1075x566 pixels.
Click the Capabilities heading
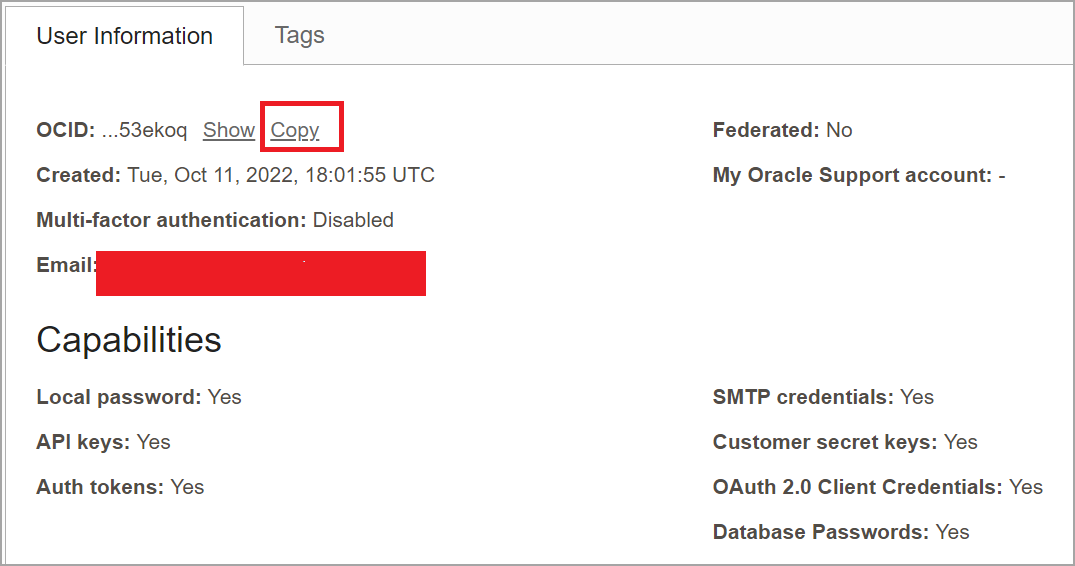click(129, 340)
